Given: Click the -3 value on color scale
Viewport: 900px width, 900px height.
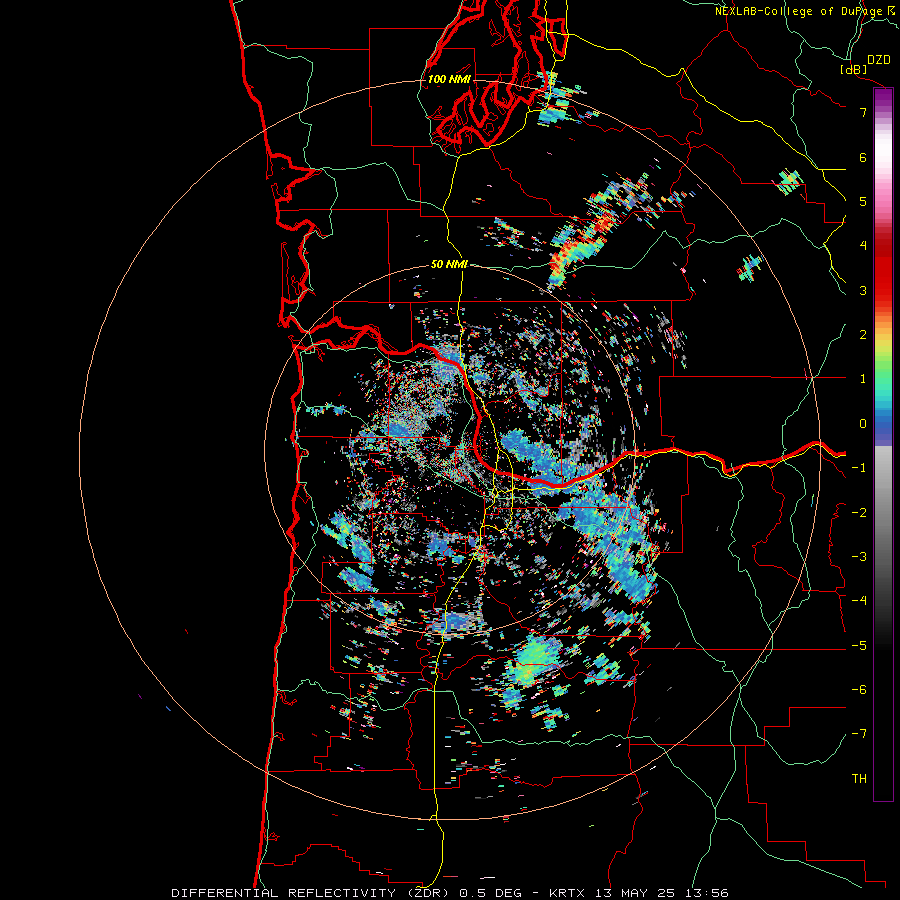Looking at the screenshot, I should pyautogui.click(x=859, y=557).
